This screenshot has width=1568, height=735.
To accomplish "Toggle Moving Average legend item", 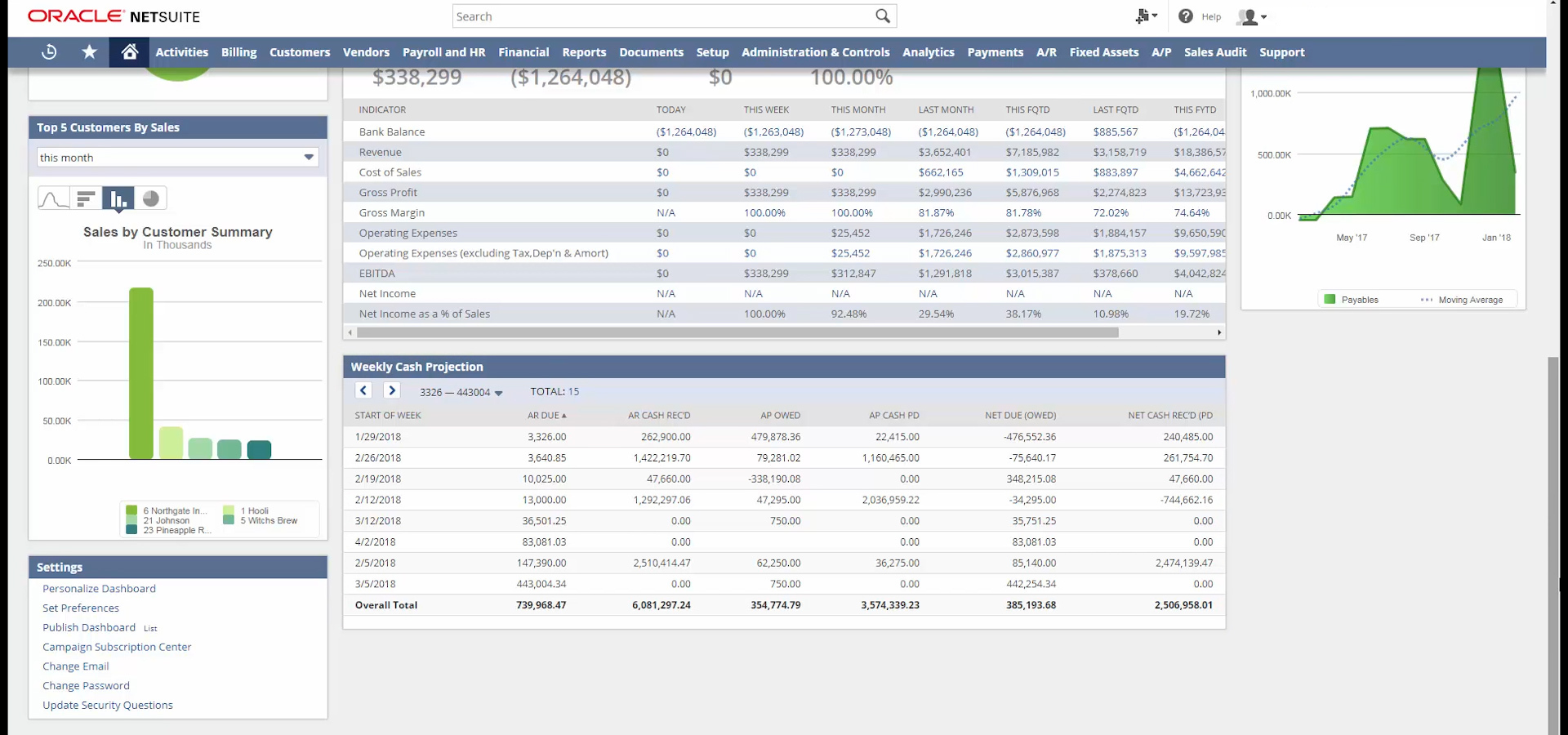I will (1462, 300).
